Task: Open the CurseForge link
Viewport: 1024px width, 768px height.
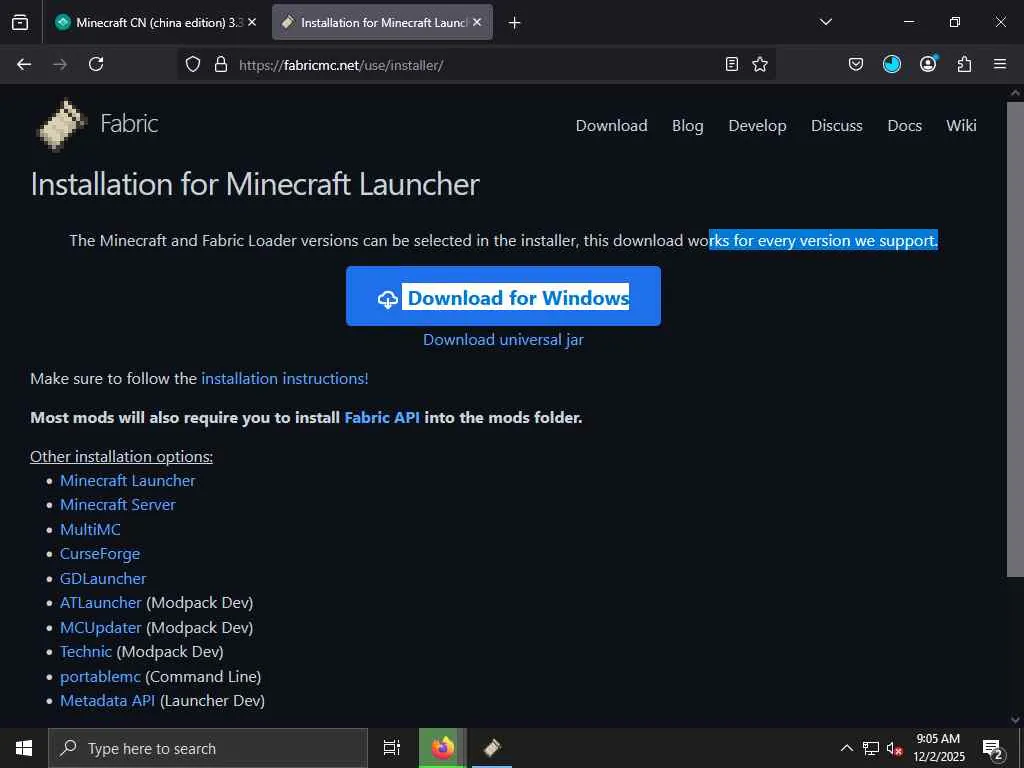Action: coord(100,554)
